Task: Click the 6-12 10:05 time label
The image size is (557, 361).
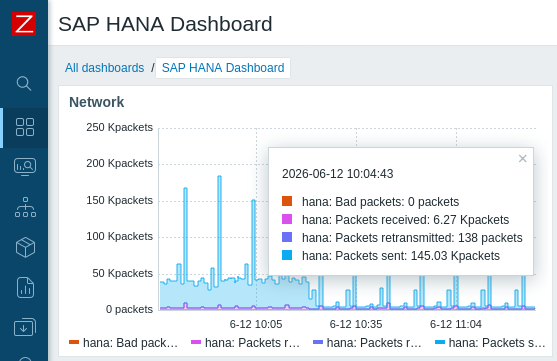Action: [x=256, y=324]
